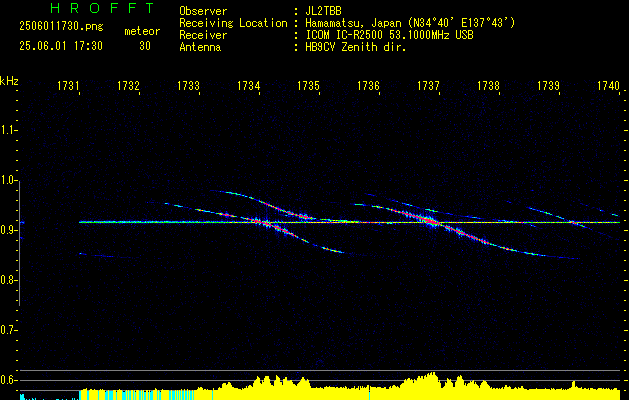The width and height of the screenshot is (629, 400).
Task: Select the observer callsign JL2TBB
Action: click(x=323, y=11)
